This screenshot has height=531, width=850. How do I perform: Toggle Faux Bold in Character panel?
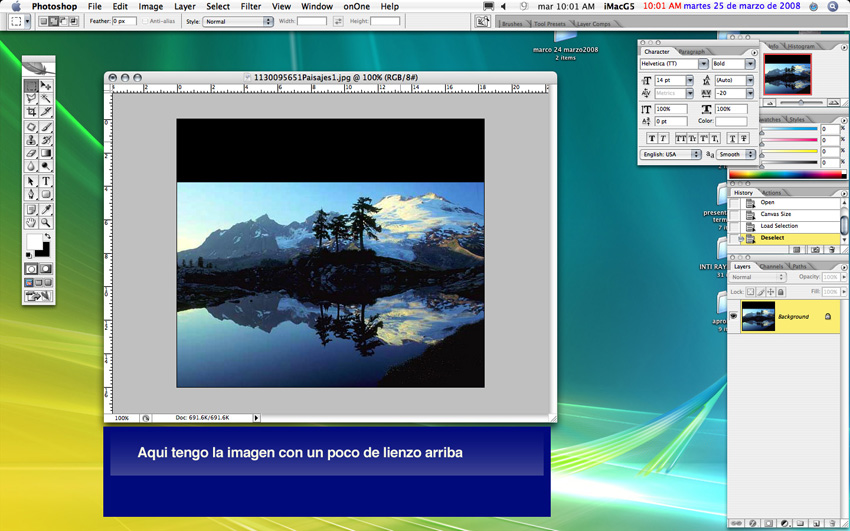pyautogui.click(x=652, y=139)
